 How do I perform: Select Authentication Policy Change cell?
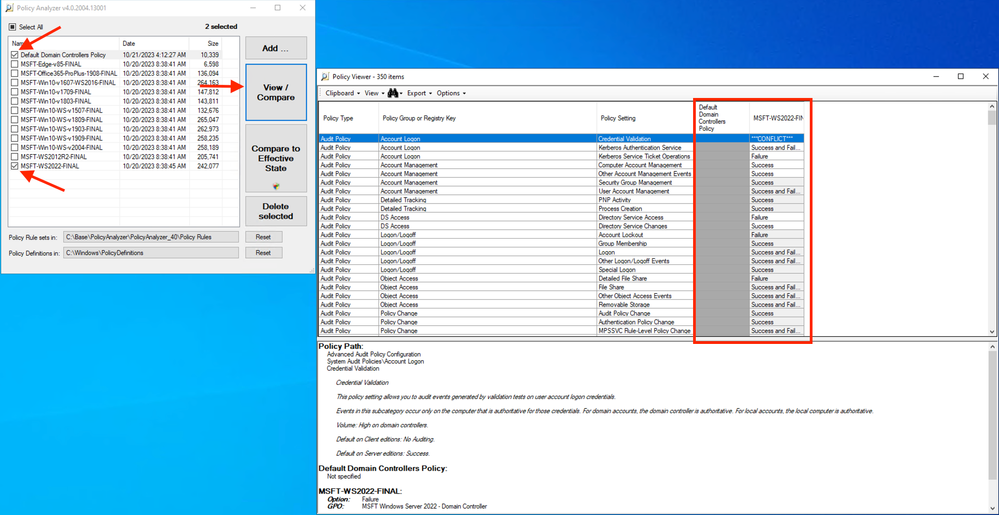coord(646,322)
